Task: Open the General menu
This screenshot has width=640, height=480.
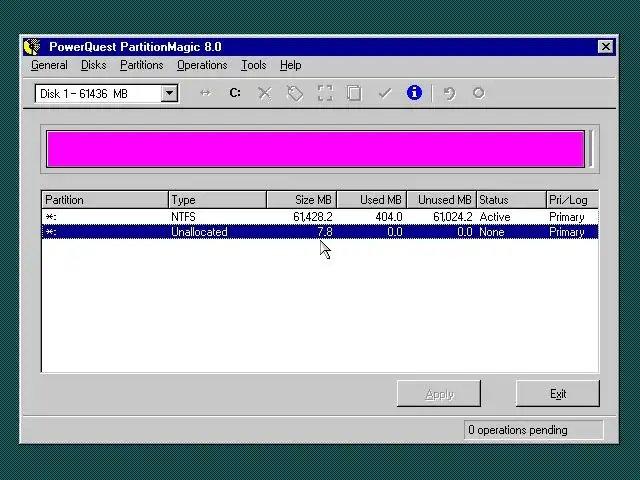Action: (x=49, y=65)
